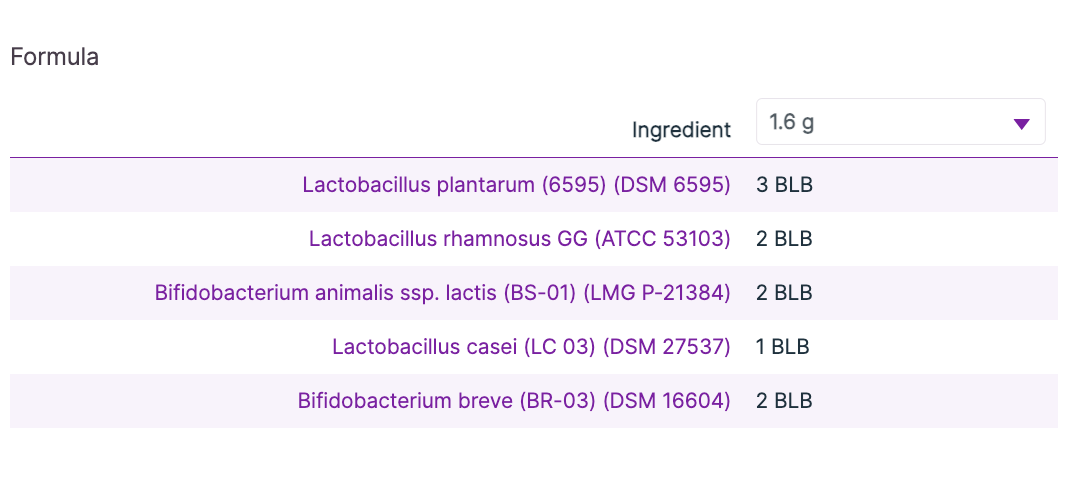Click the 1 BLB amount for casei
Viewport: 1070px width, 486px height.
(782, 347)
